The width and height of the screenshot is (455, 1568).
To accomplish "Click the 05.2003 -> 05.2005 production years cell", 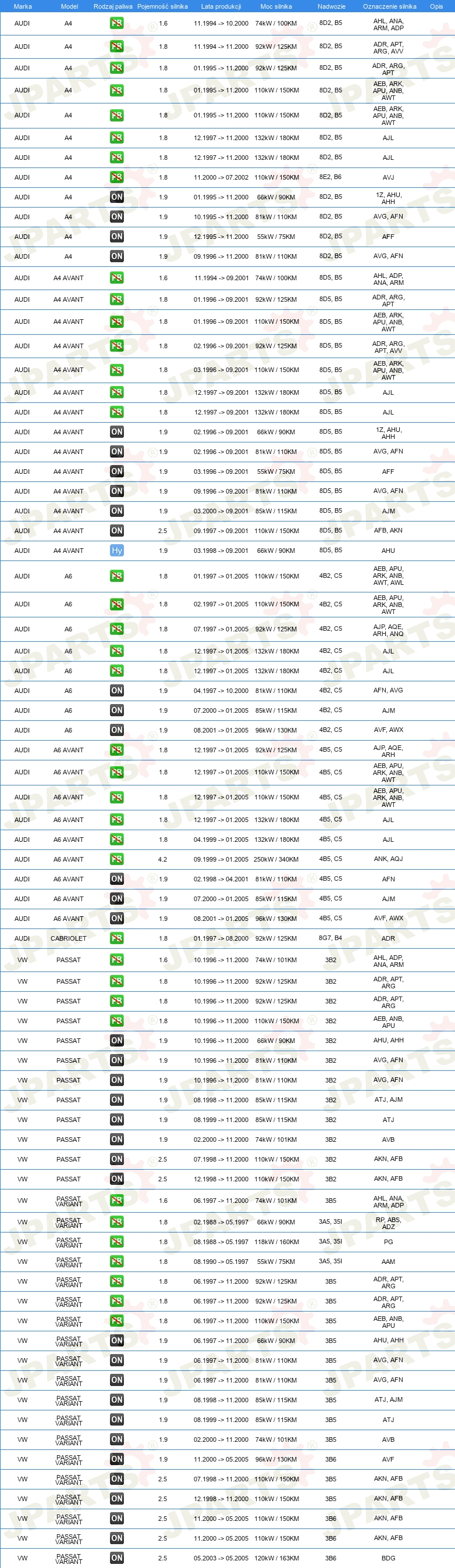I will point(221,1558).
